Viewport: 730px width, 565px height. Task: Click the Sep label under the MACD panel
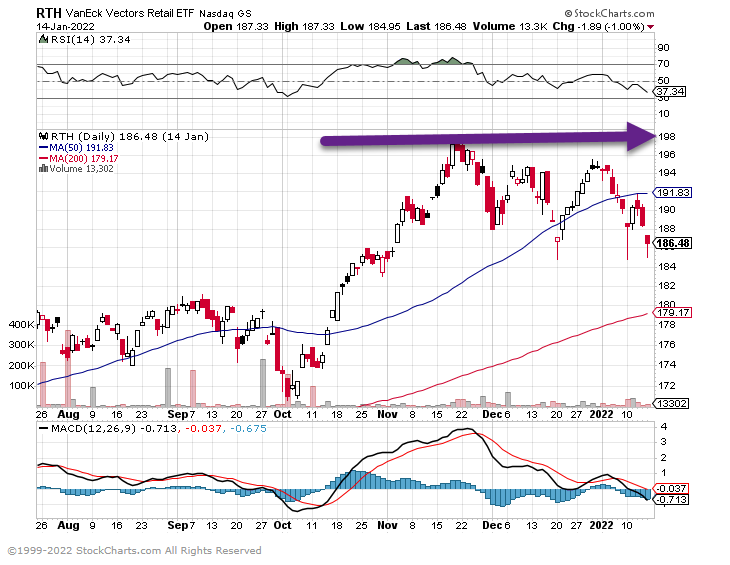click(x=178, y=525)
